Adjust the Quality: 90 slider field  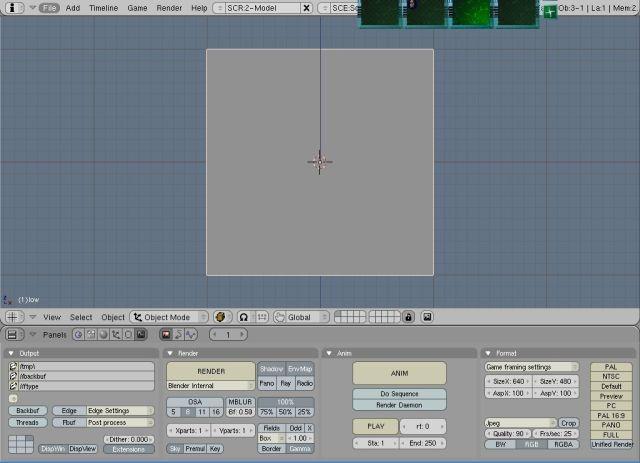coord(508,434)
